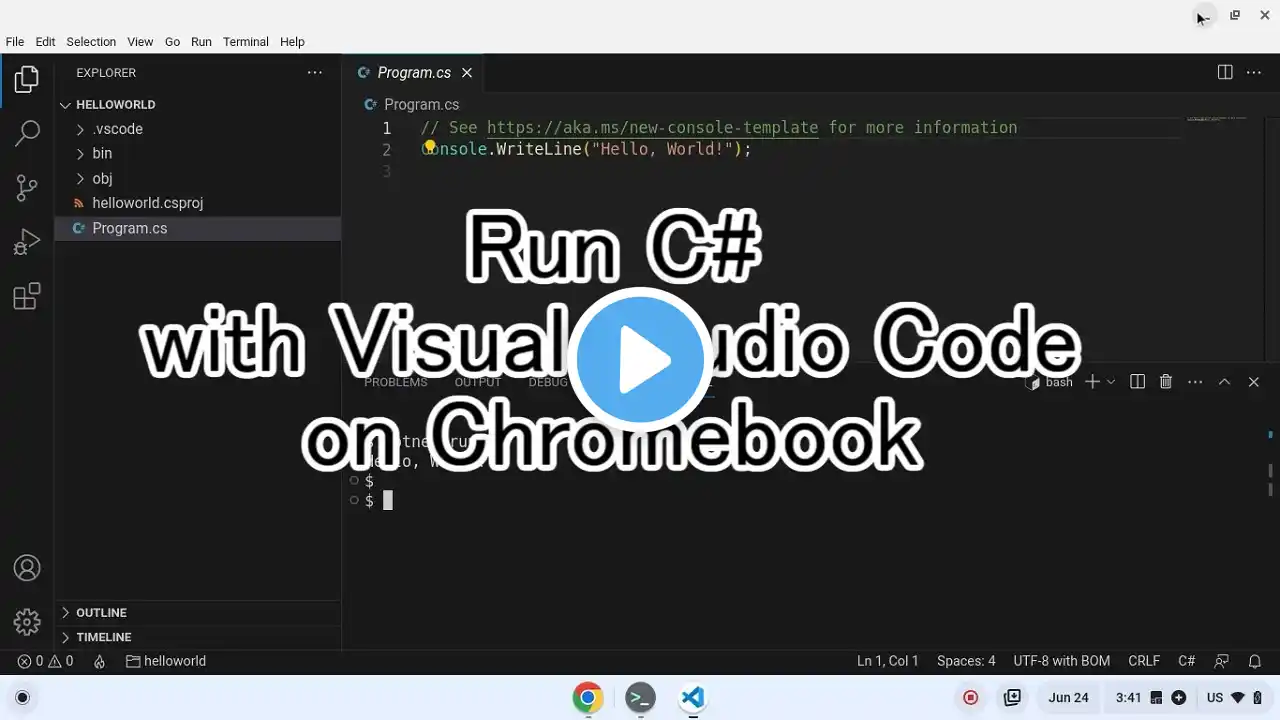Go to line via Ln 1, Col 1

point(888,661)
